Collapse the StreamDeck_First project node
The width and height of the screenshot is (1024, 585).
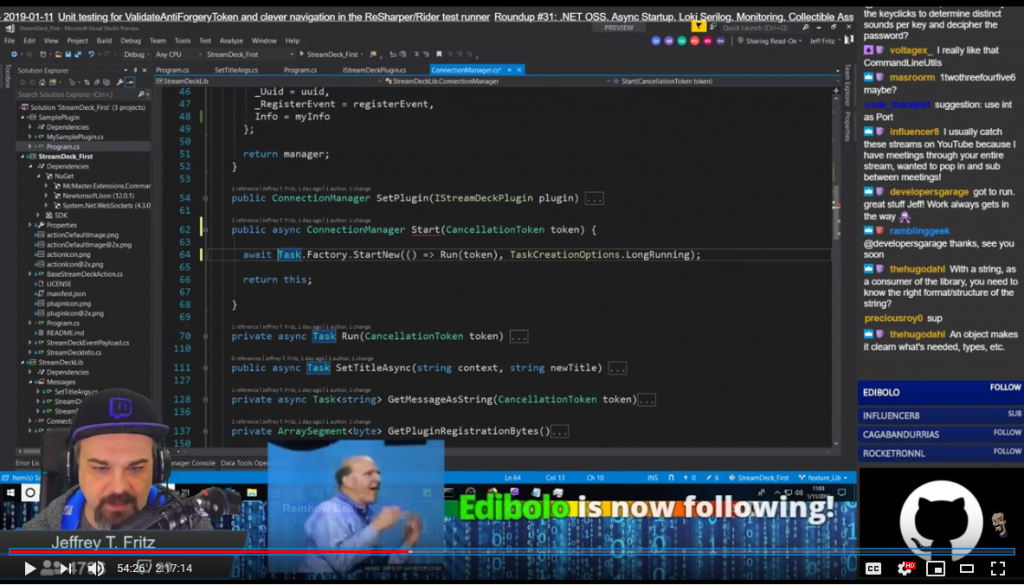tap(24, 157)
